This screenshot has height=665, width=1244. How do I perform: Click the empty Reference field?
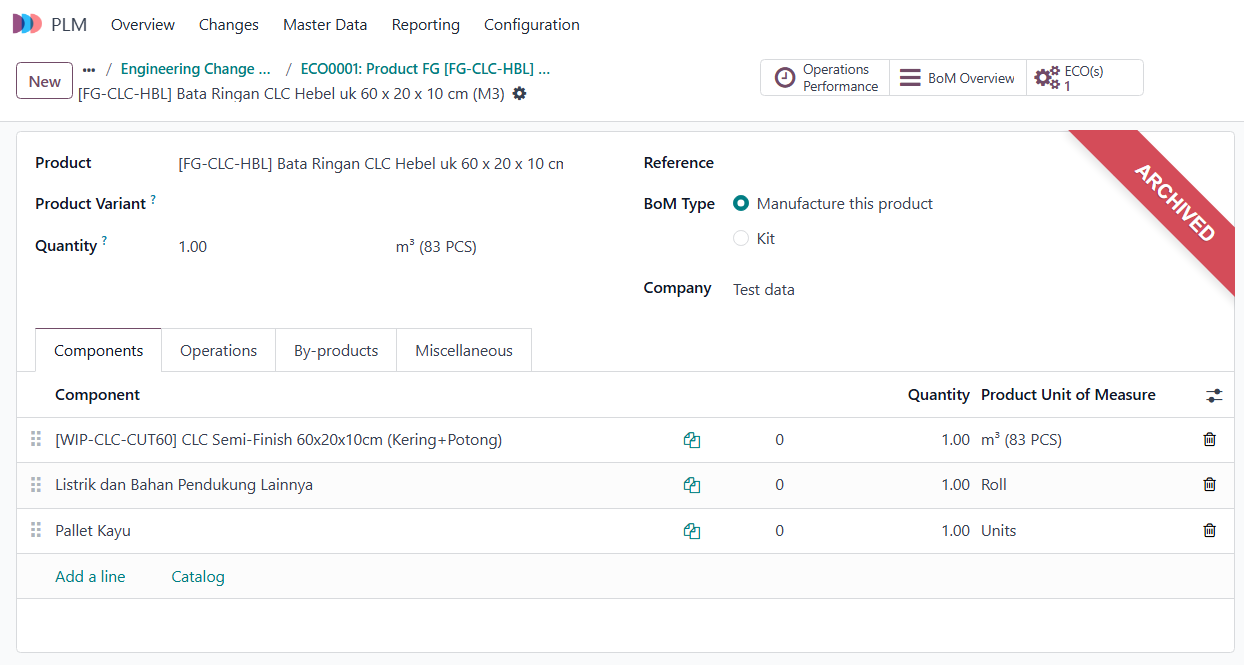975,163
